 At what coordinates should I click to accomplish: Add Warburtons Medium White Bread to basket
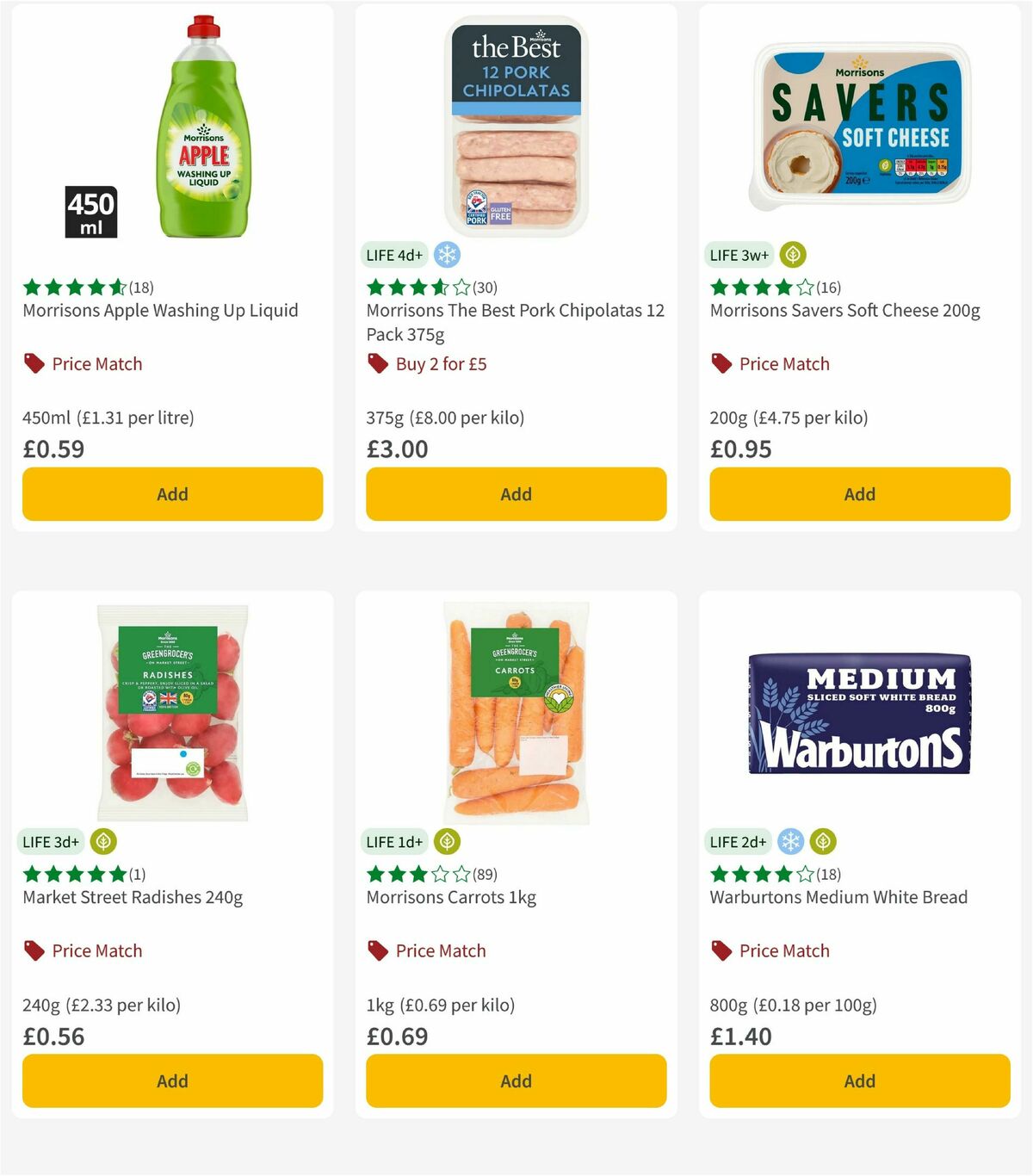tap(859, 1080)
